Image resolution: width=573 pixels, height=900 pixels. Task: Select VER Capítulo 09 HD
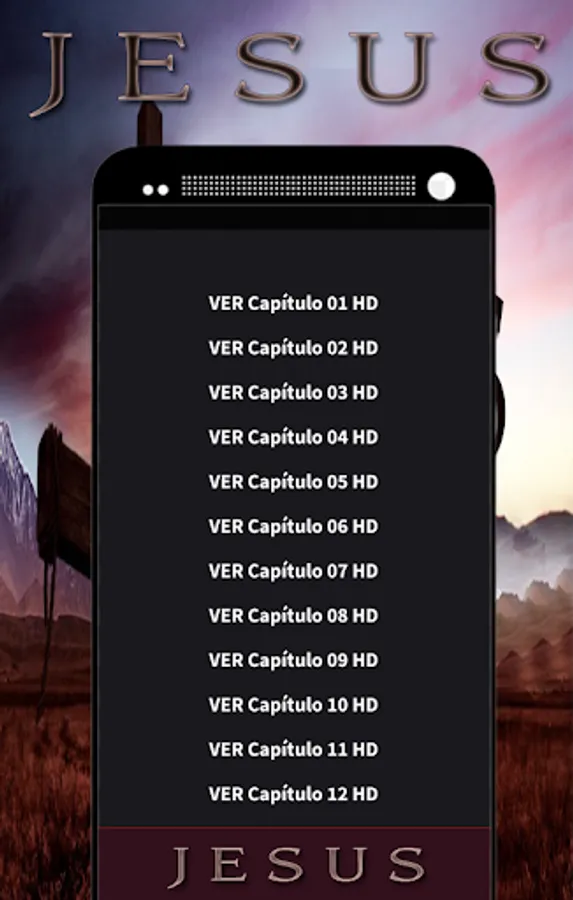click(x=293, y=661)
